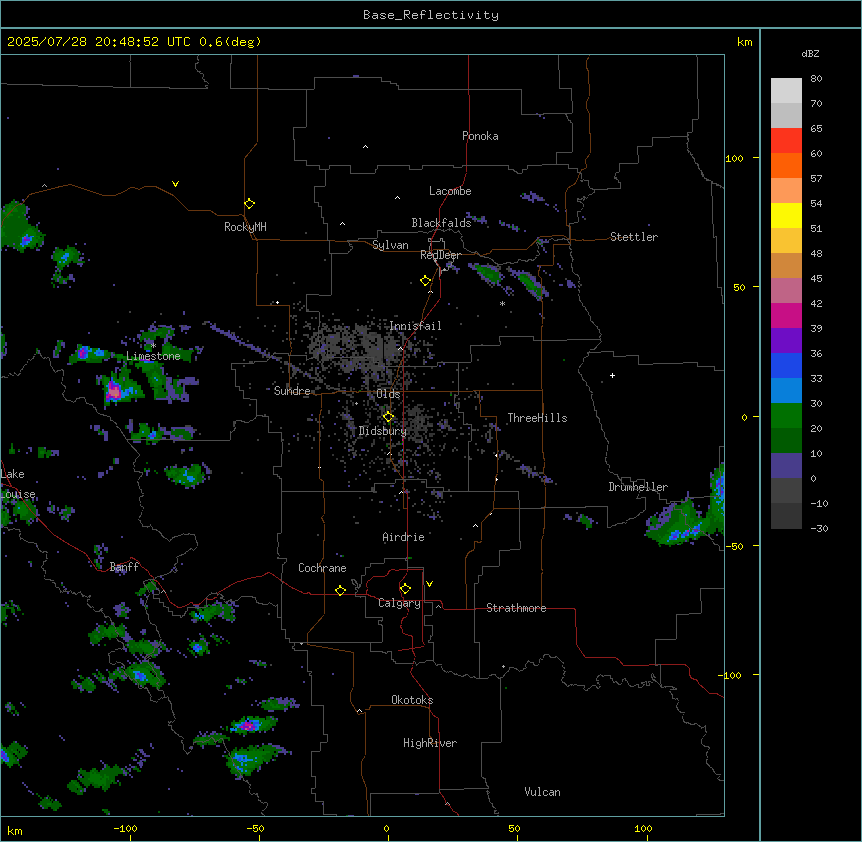Select the RedDeer label

(440, 255)
